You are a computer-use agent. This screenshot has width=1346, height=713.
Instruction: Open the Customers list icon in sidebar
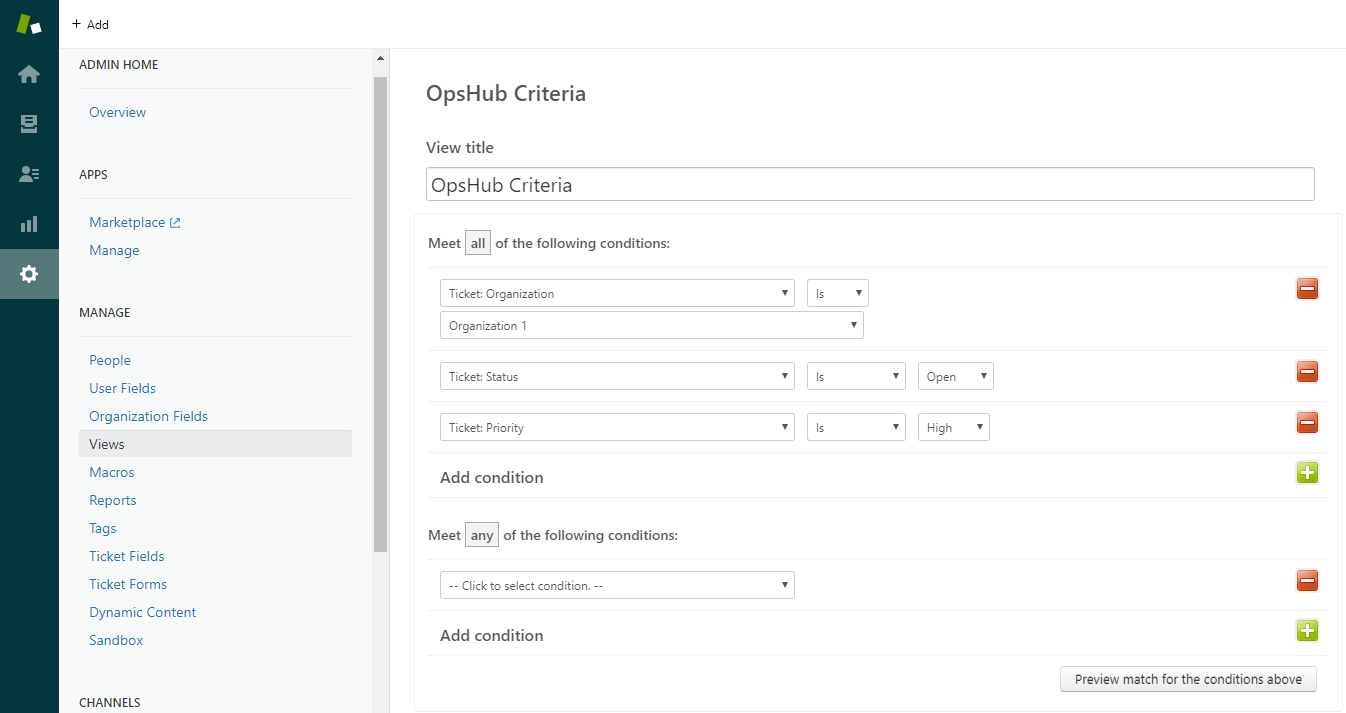29,174
